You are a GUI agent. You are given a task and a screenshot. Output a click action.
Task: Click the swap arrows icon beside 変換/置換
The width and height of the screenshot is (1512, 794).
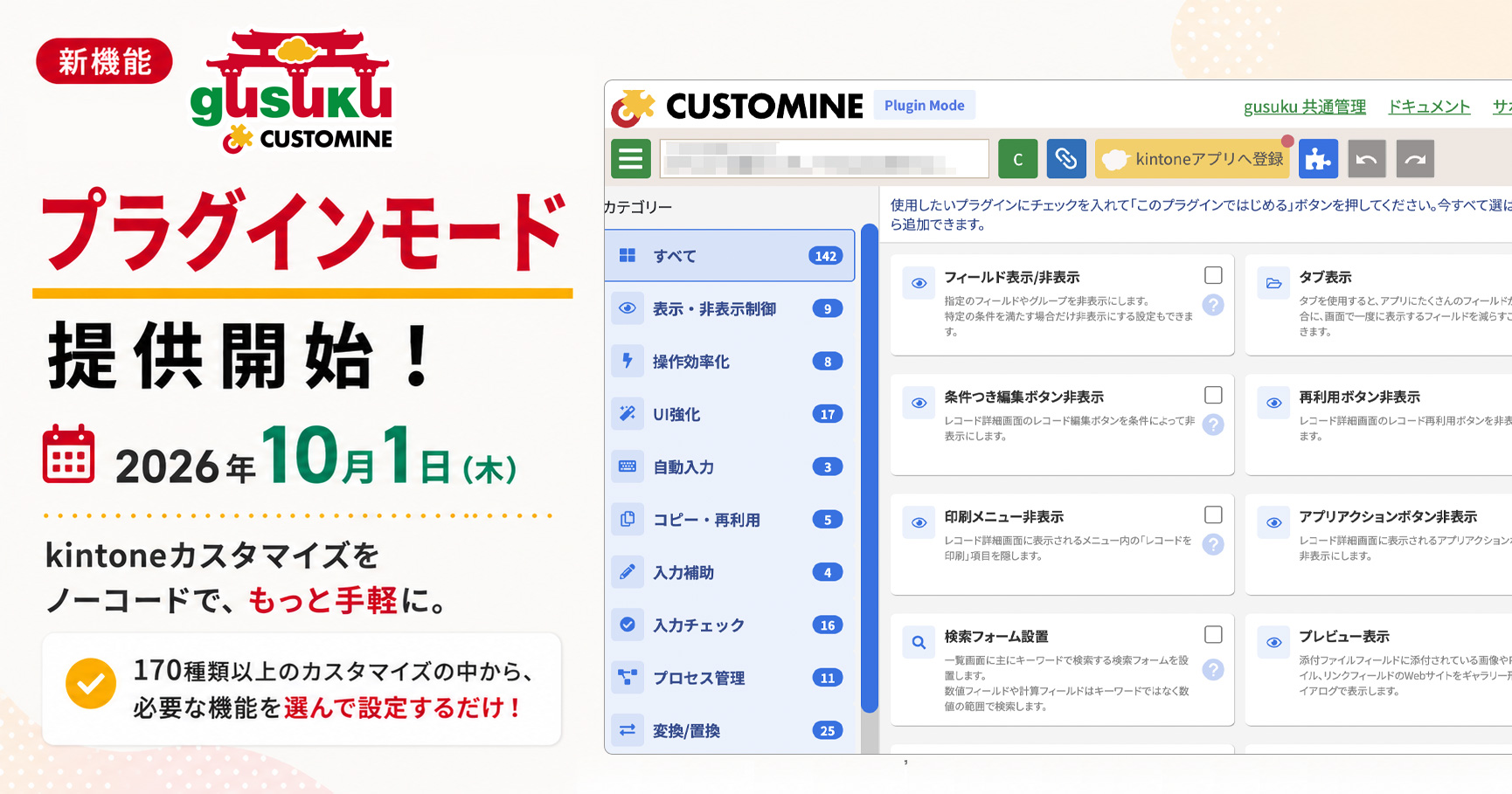coord(628,730)
